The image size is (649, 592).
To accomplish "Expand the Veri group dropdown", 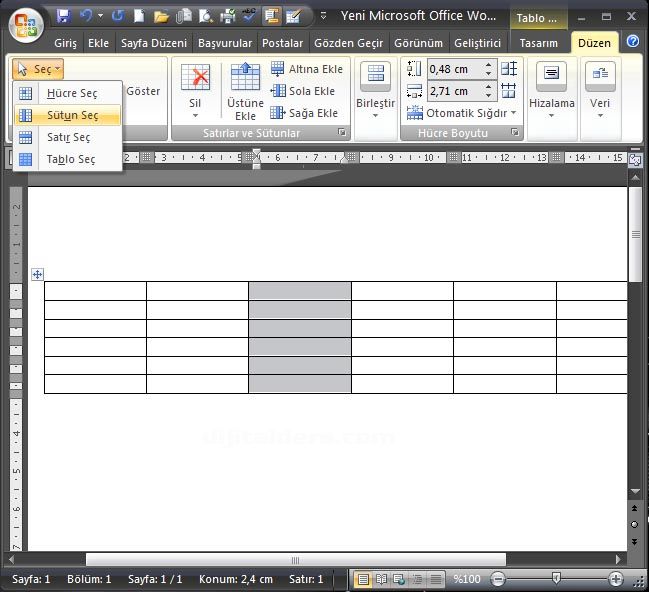I will pyautogui.click(x=600, y=90).
